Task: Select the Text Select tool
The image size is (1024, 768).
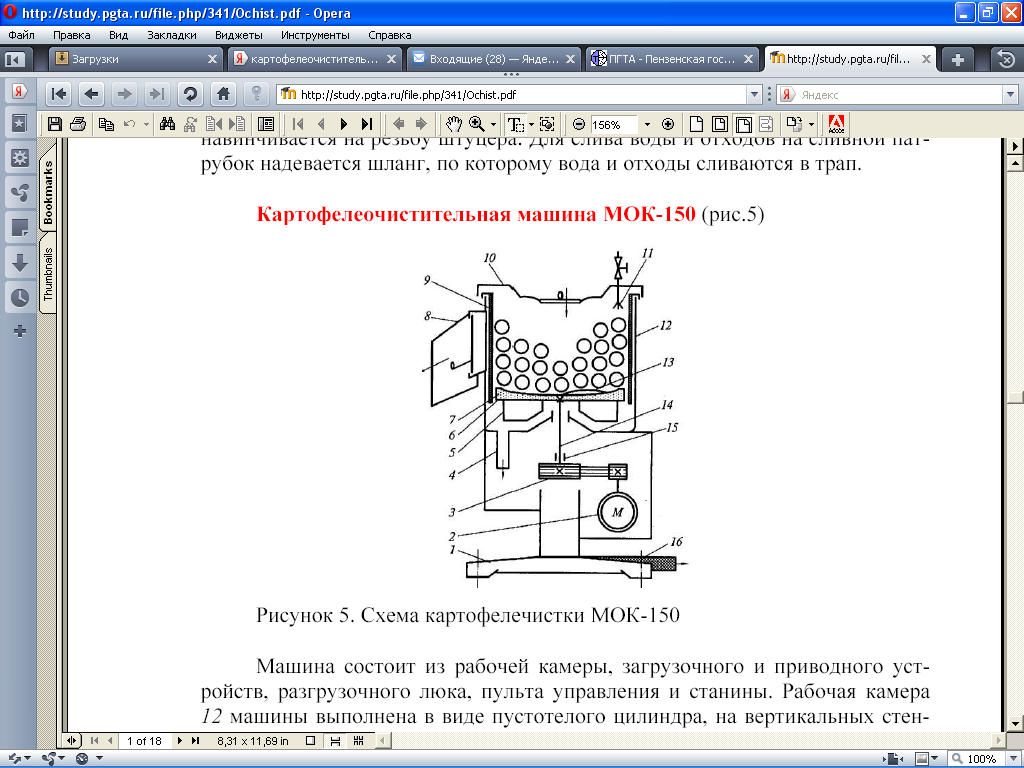Action: 515,124
